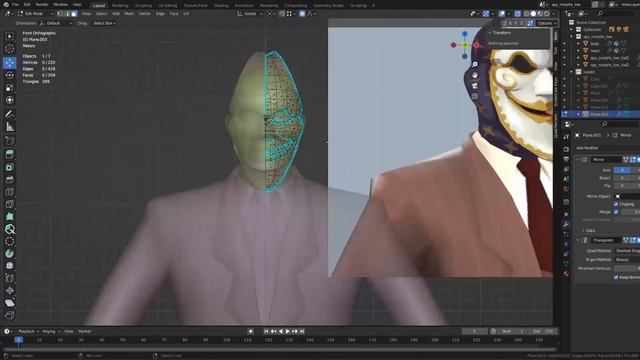Select the Knife tool

pos(10,204)
